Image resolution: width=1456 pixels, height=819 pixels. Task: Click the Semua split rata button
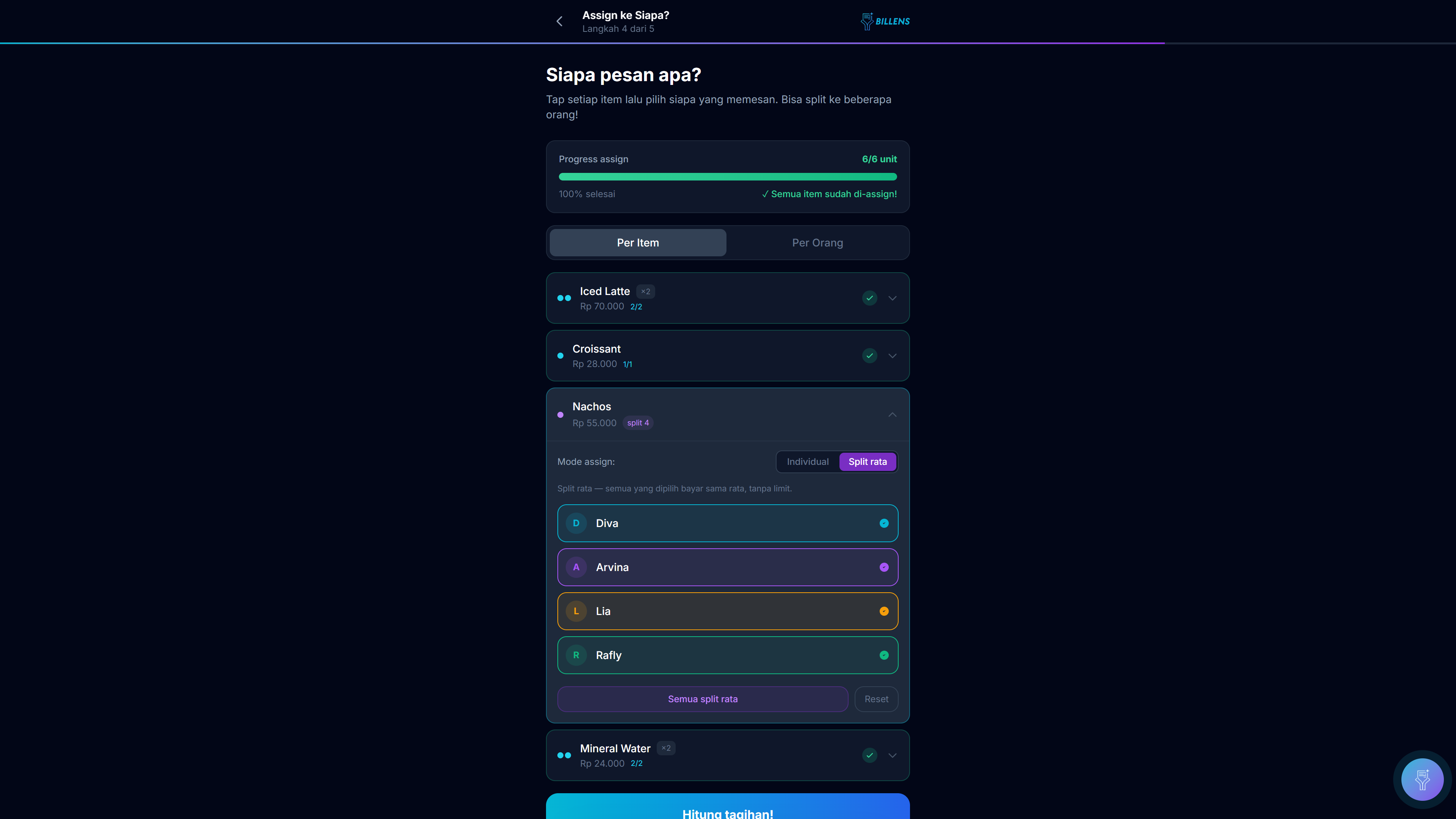pyautogui.click(x=703, y=699)
